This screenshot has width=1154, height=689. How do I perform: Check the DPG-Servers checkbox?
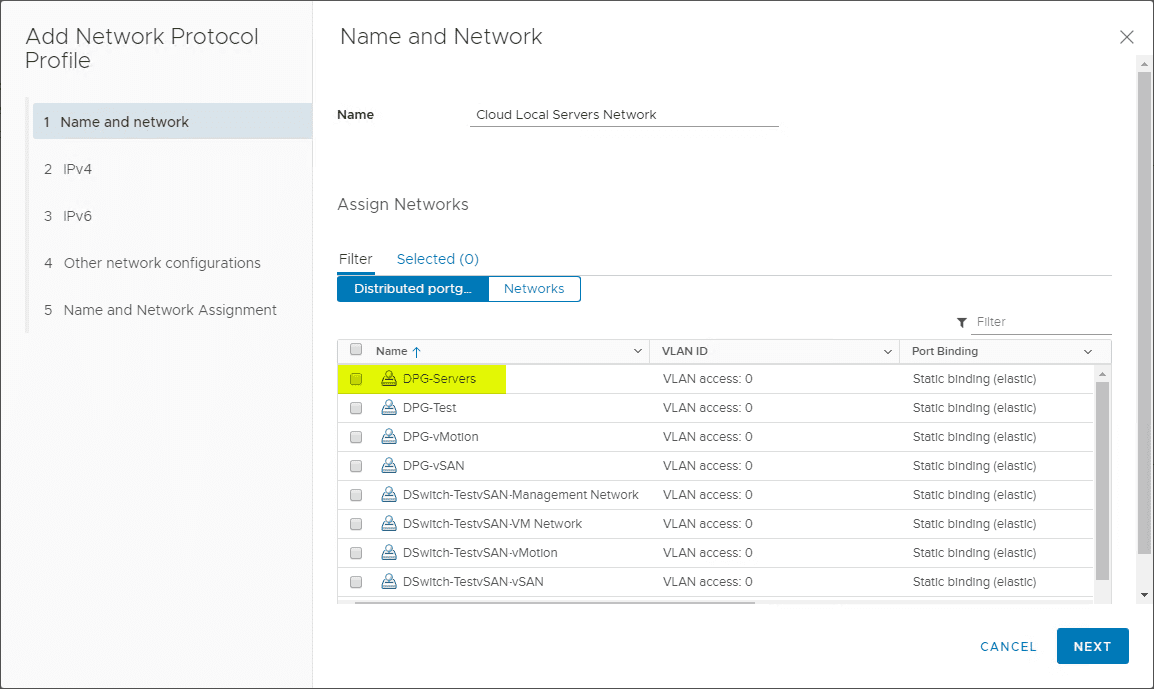pyautogui.click(x=356, y=379)
